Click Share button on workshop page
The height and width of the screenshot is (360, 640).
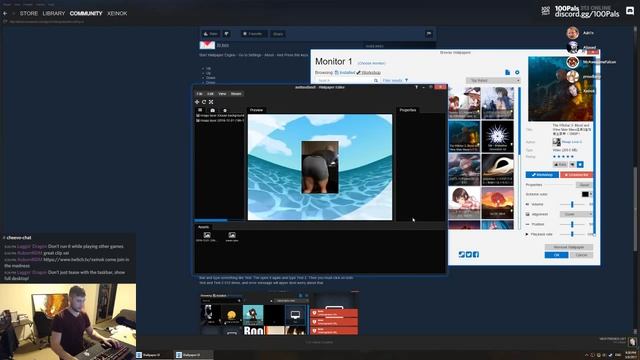click(278, 34)
